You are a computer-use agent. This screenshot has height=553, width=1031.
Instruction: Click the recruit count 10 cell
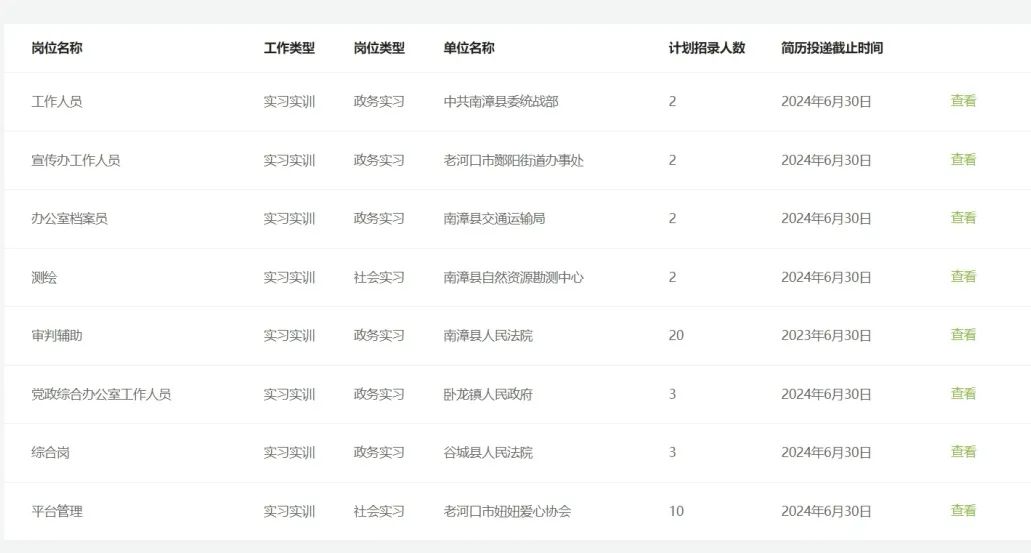coord(676,511)
